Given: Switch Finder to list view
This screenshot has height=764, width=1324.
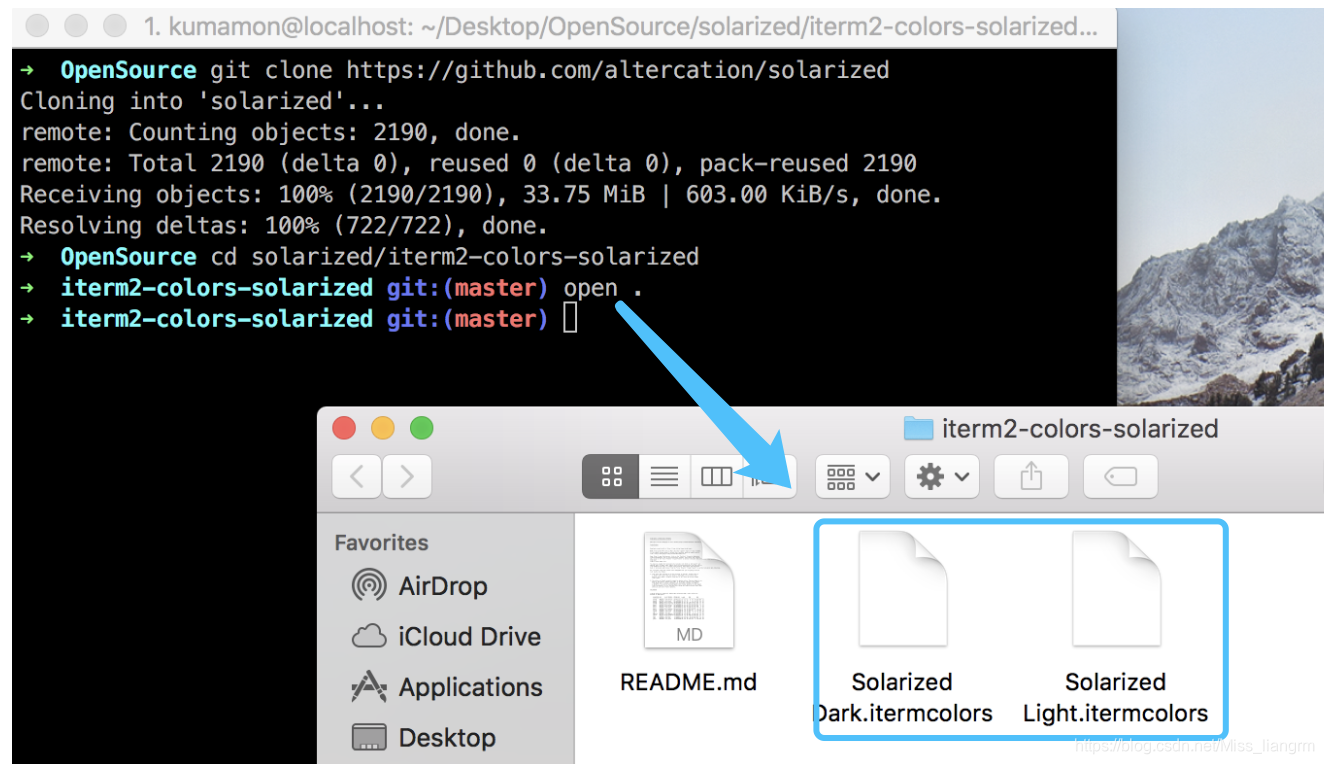Looking at the screenshot, I should [664, 476].
